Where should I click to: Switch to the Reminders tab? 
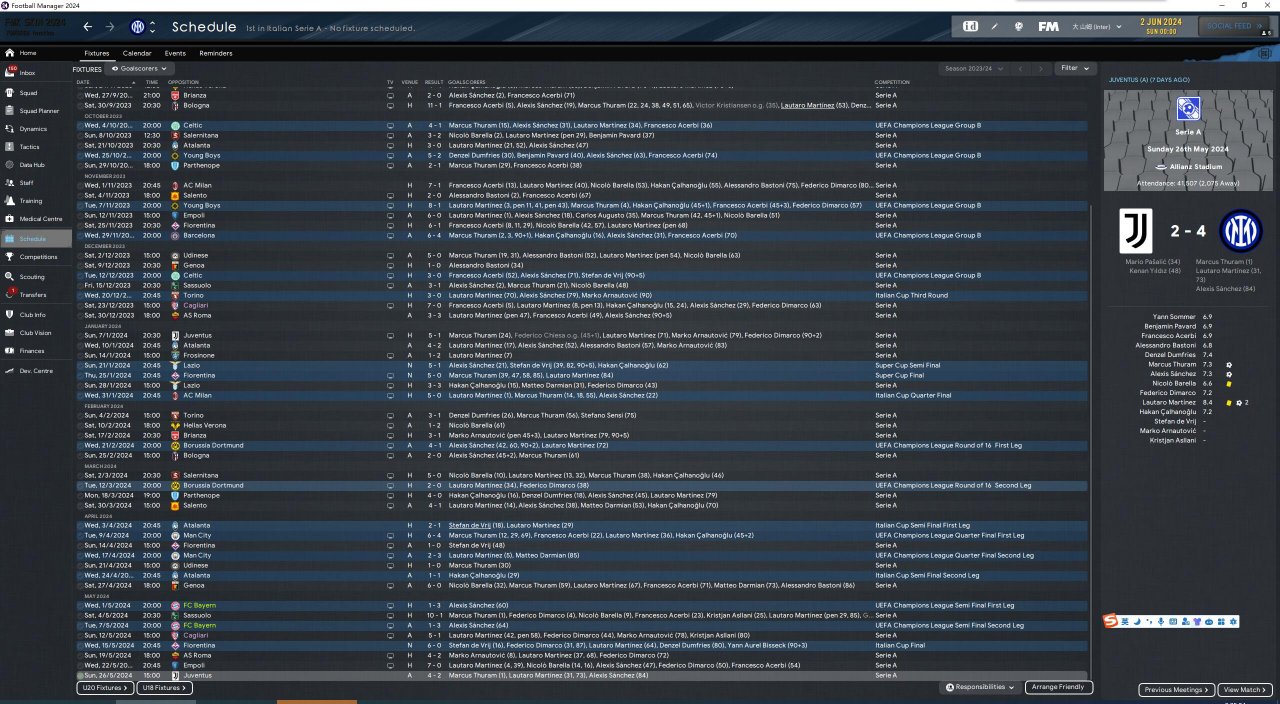(x=216, y=53)
